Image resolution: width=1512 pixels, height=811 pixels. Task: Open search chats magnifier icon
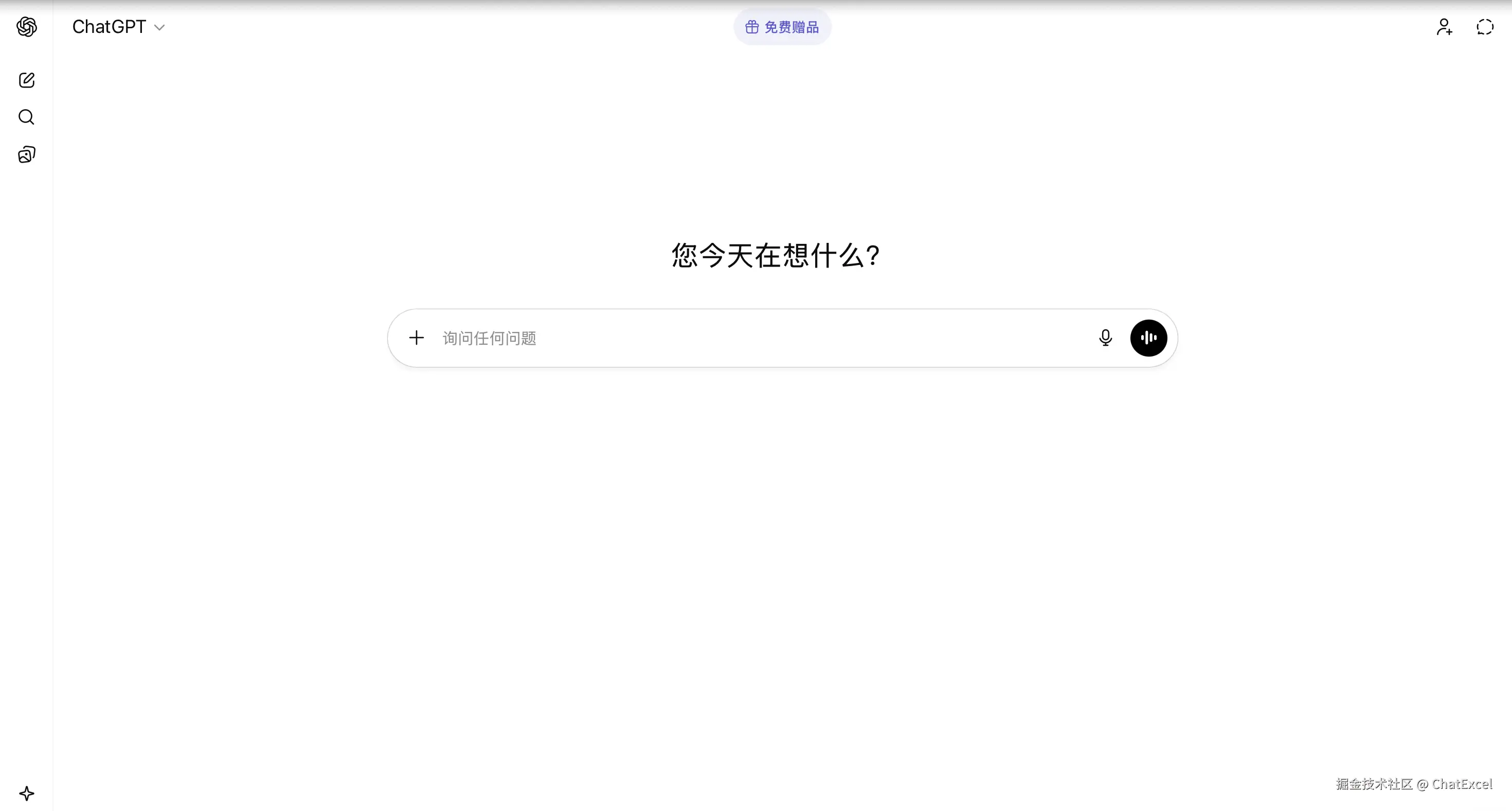tap(26, 117)
